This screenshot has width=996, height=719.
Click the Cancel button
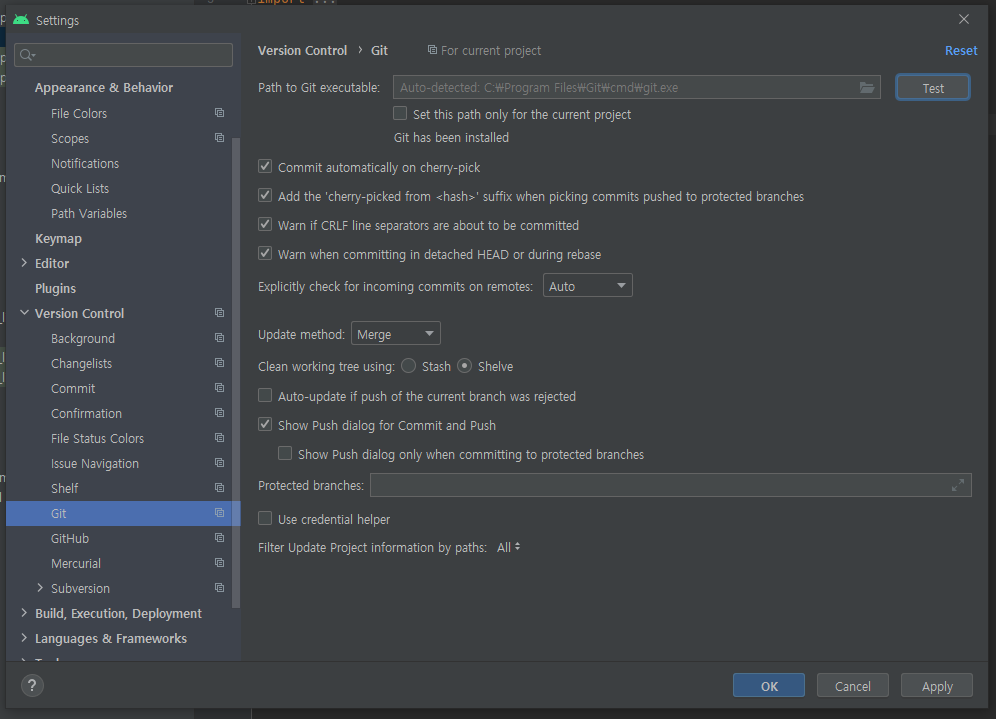[852, 685]
